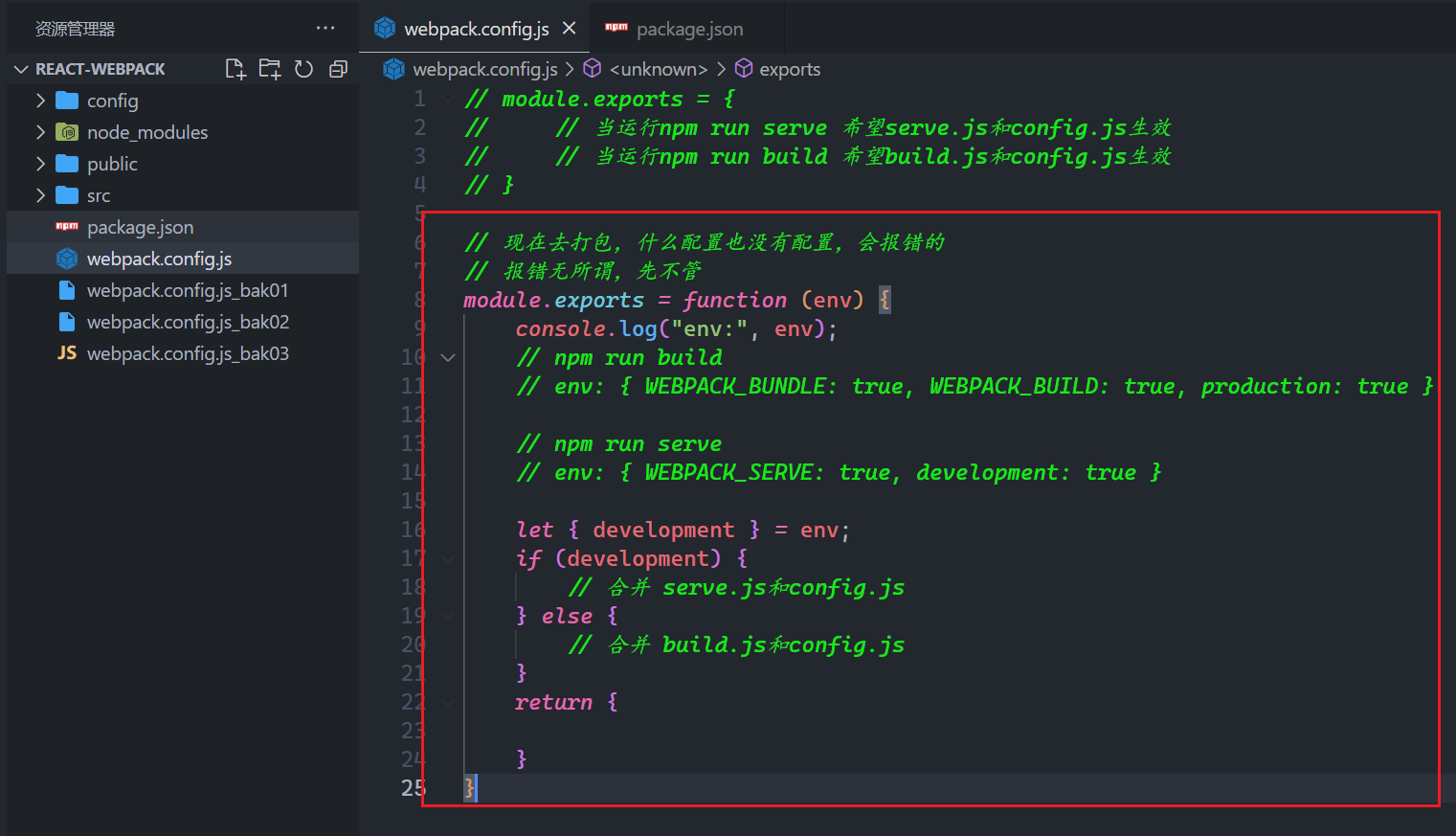
Task: Click the '} else {' line
Action: point(566,616)
